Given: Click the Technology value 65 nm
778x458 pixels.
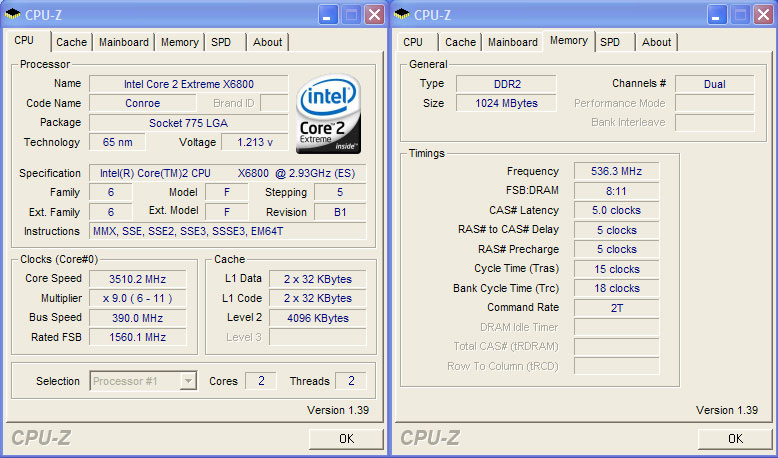Looking at the screenshot, I should (x=118, y=142).
